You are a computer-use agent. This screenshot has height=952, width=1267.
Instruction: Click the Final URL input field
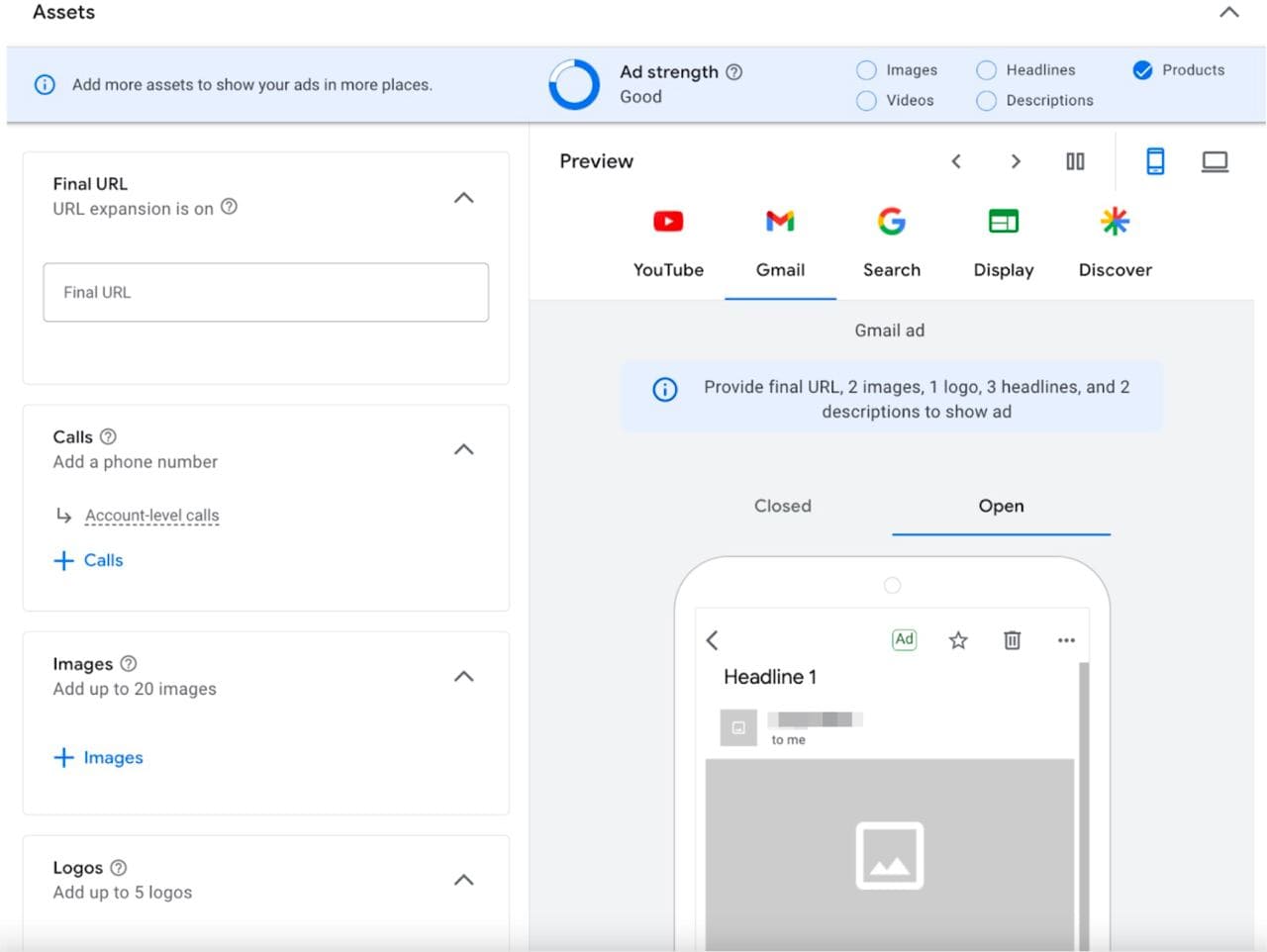tap(265, 292)
